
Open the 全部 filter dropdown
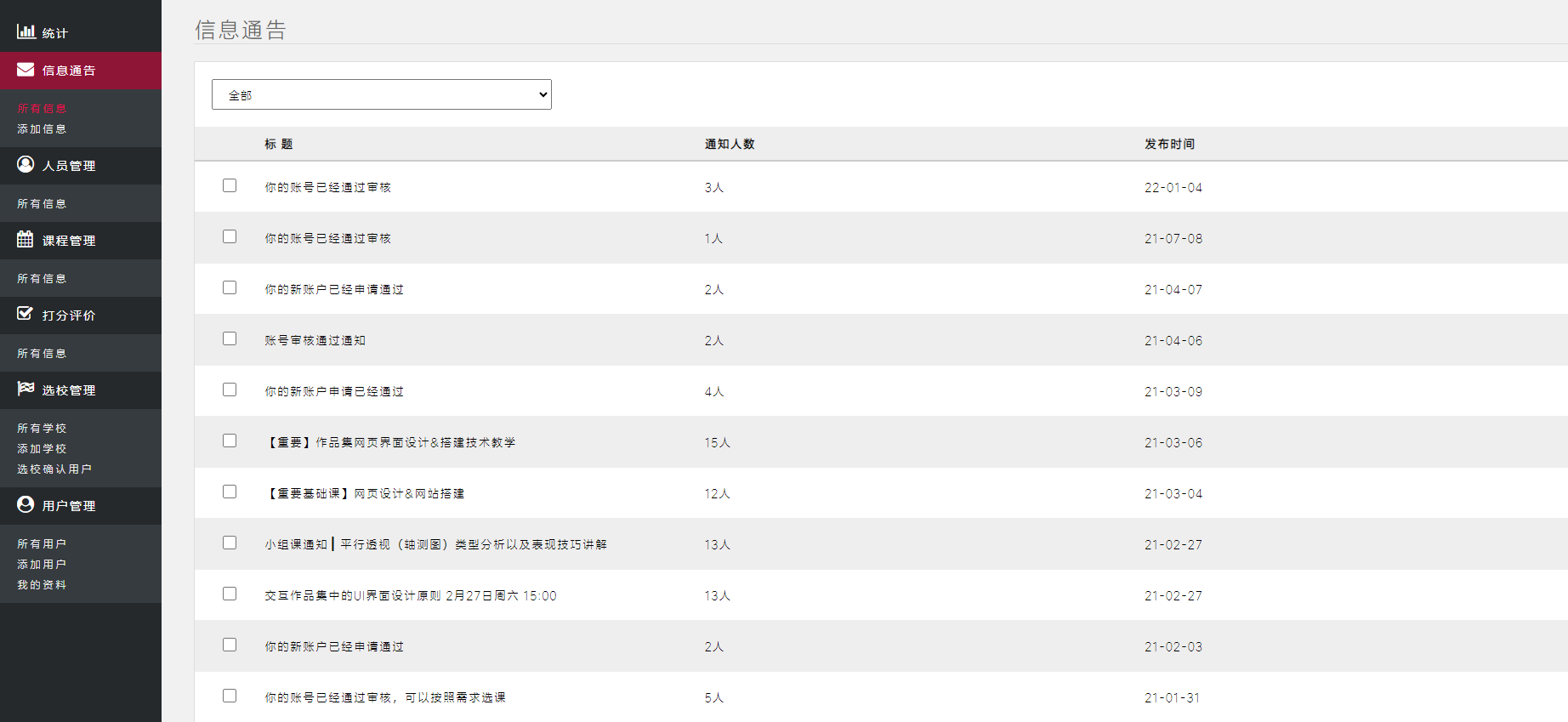pyautogui.click(x=382, y=94)
